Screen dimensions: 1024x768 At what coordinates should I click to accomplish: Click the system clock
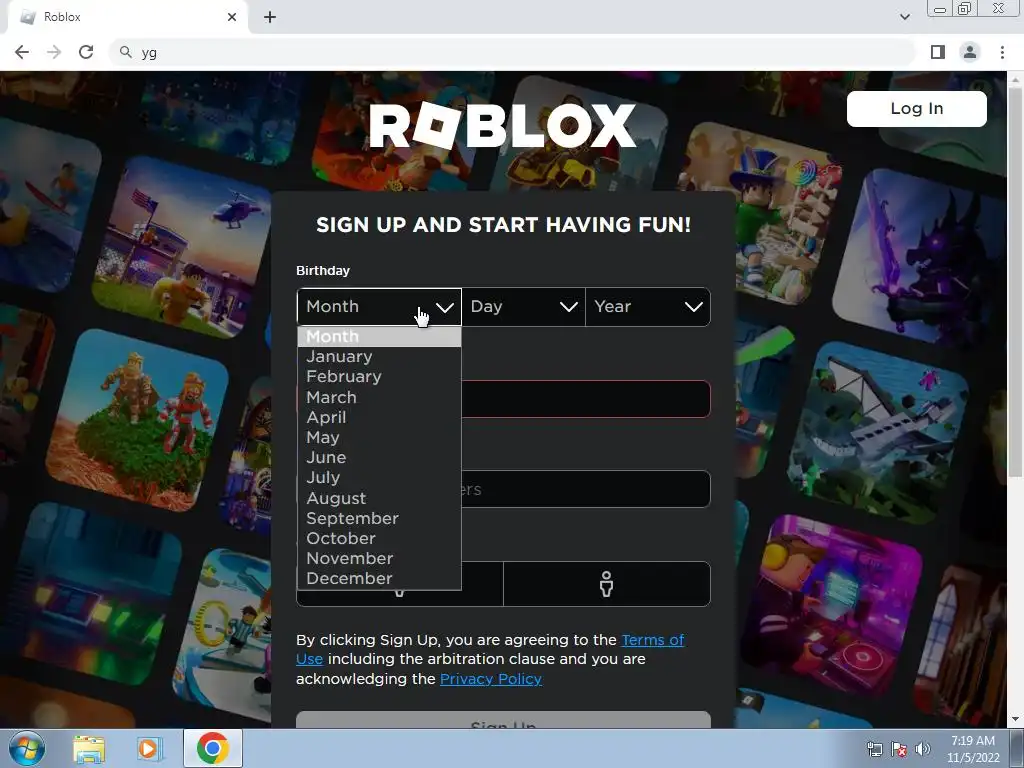(x=973, y=749)
